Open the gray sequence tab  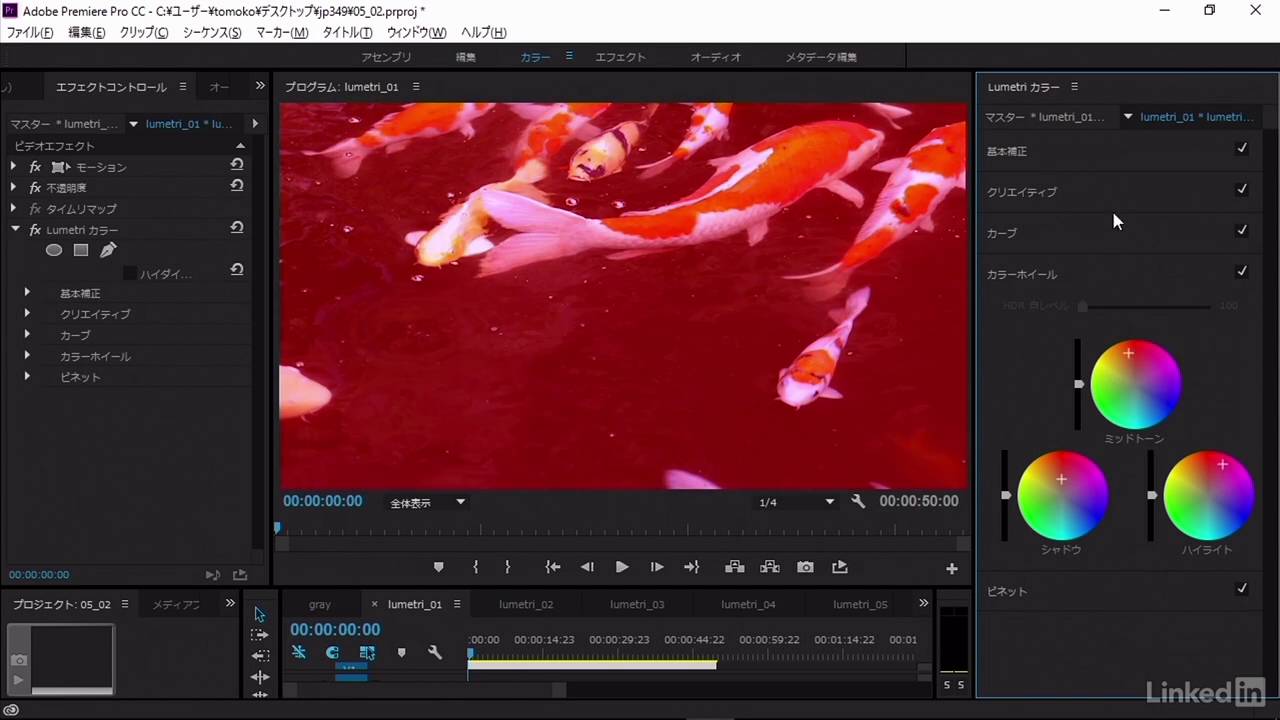(320, 604)
